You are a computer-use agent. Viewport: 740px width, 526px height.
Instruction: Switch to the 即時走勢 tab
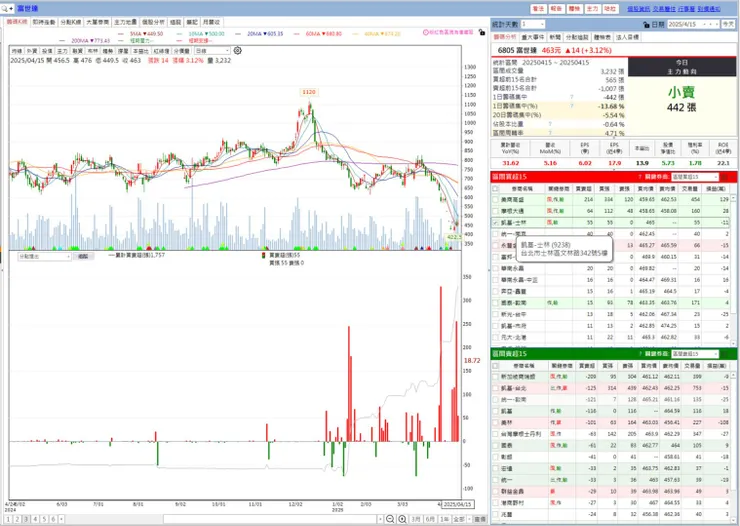44,22
